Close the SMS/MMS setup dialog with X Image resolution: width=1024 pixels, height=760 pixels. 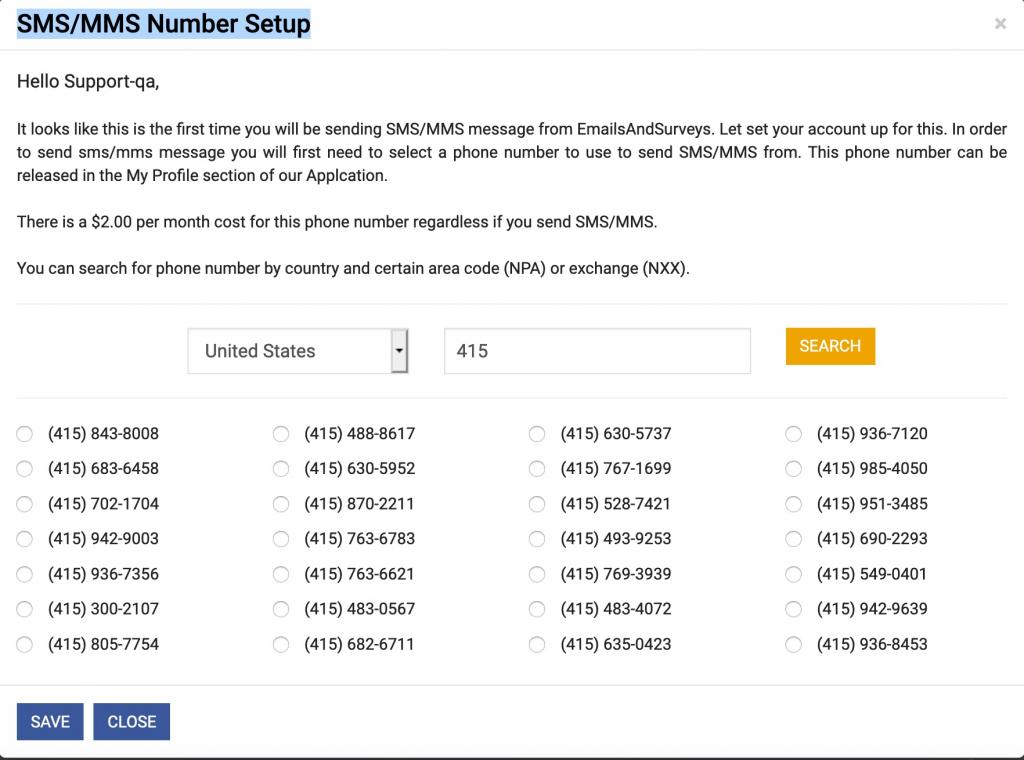click(x=999, y=24)
